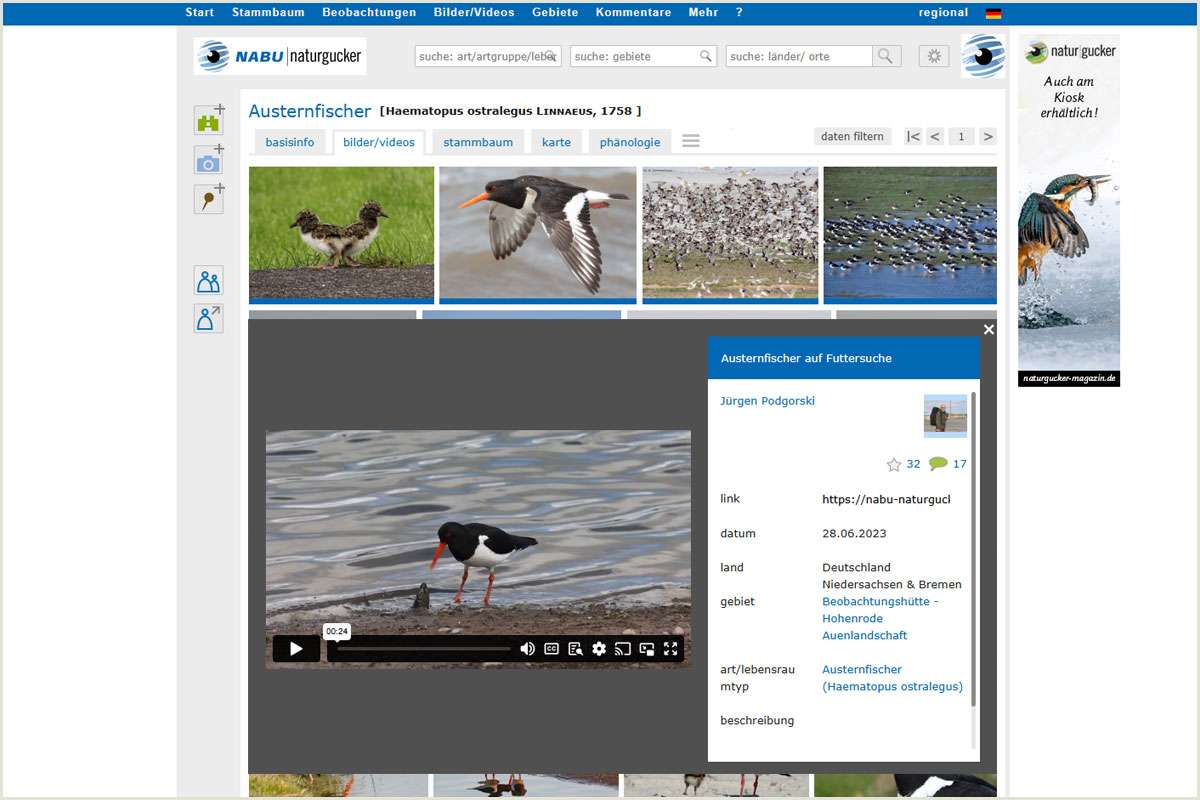Open the Beobachtungen menu item
This screenshot has width=1200, height=800.
pyautogui.click(x=368, y=13)
